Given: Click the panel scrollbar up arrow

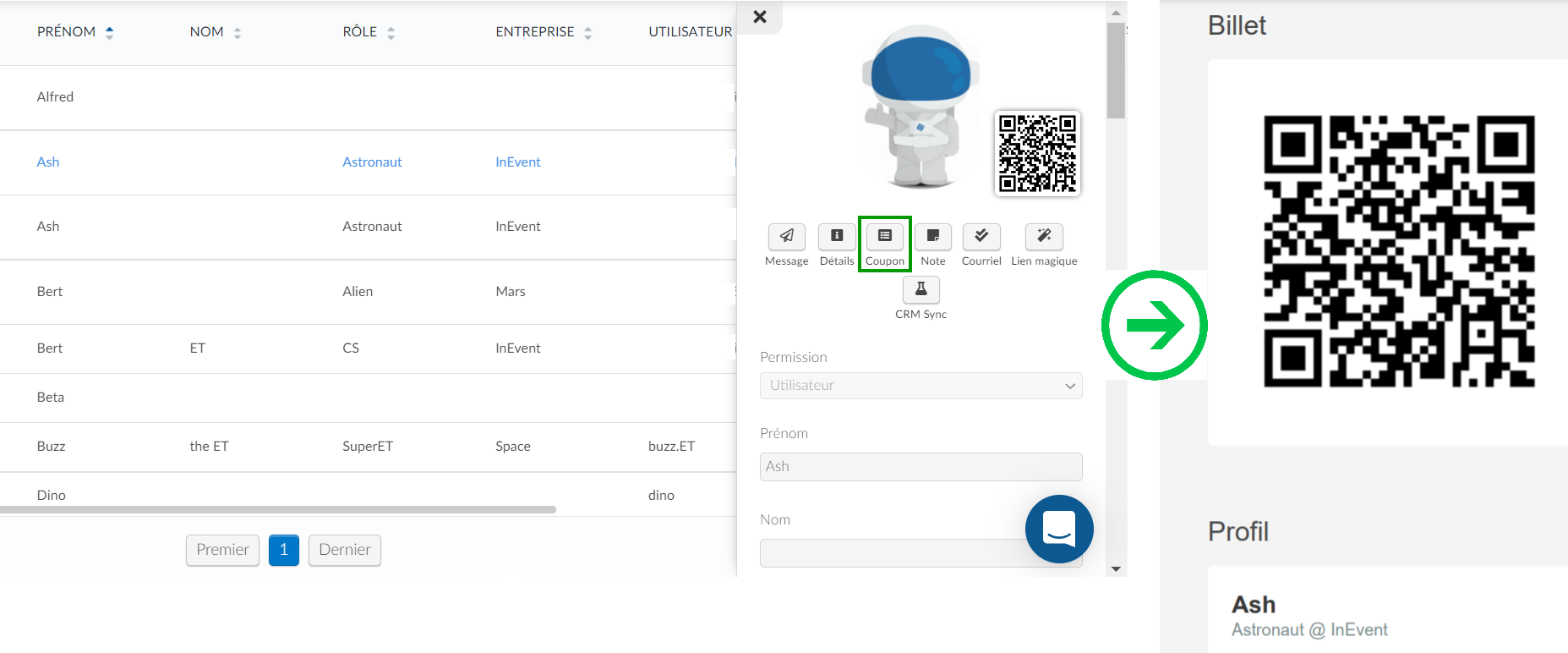Looking at the screenshot, I should [1116, 13].
